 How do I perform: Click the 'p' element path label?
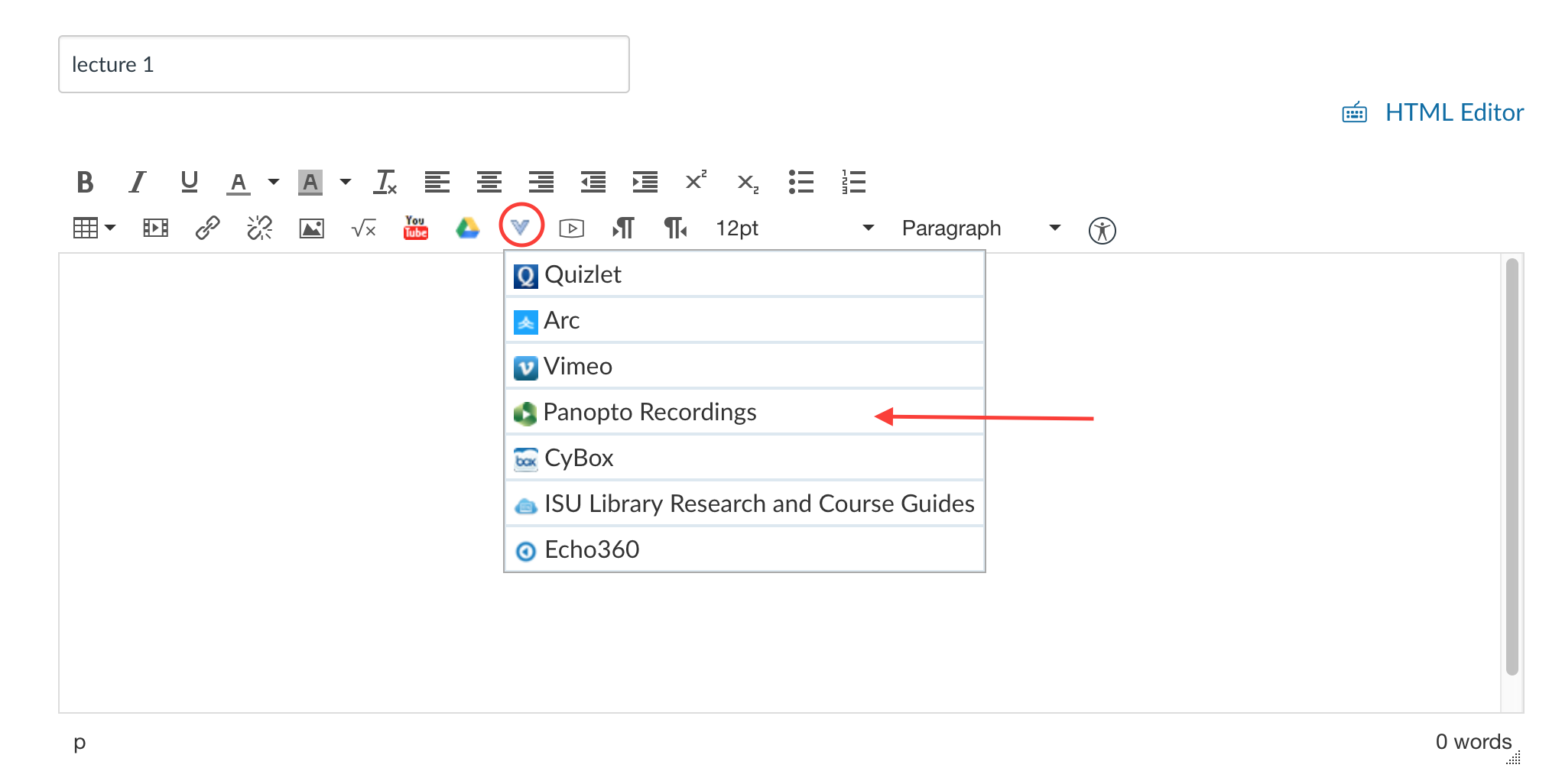coord(80,742)
